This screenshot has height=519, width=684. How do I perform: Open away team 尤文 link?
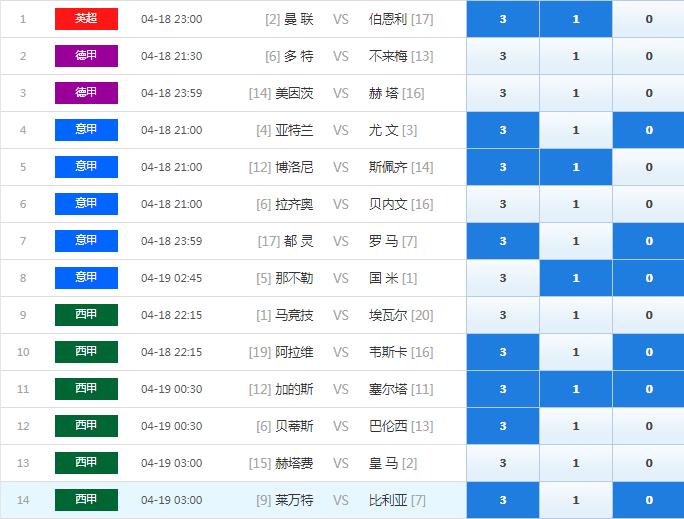tap(383, 130)
